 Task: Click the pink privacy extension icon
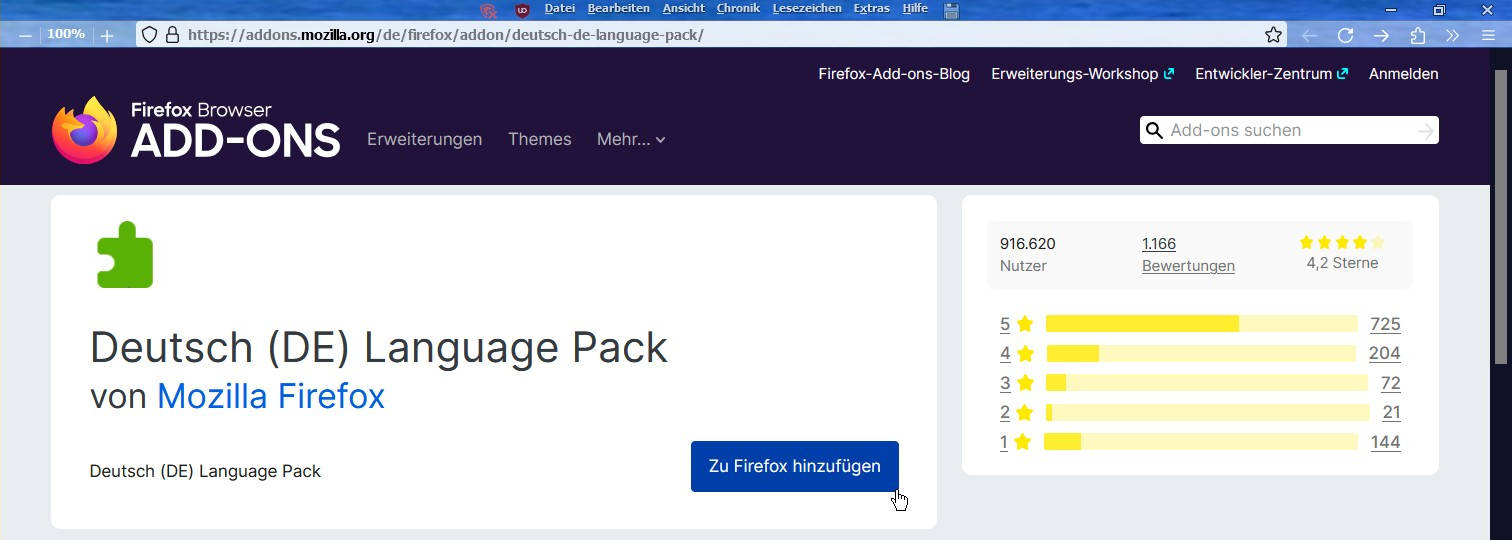[x=488, y=10]
